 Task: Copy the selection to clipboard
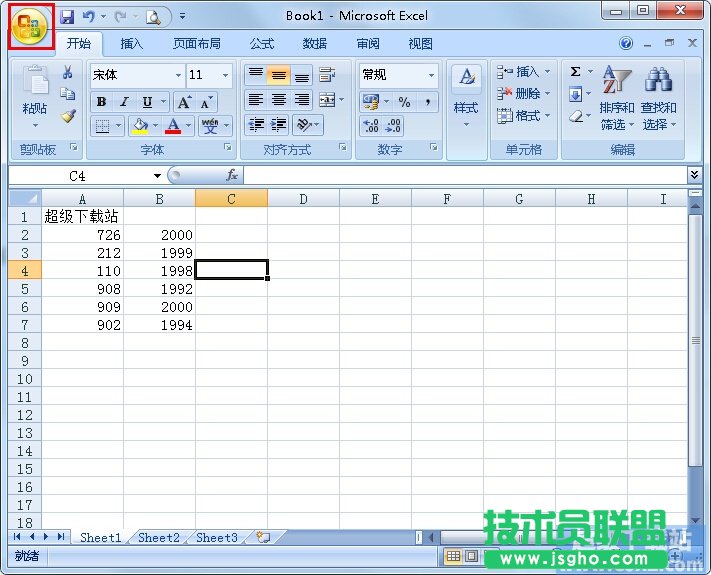[x=68, y=93]
